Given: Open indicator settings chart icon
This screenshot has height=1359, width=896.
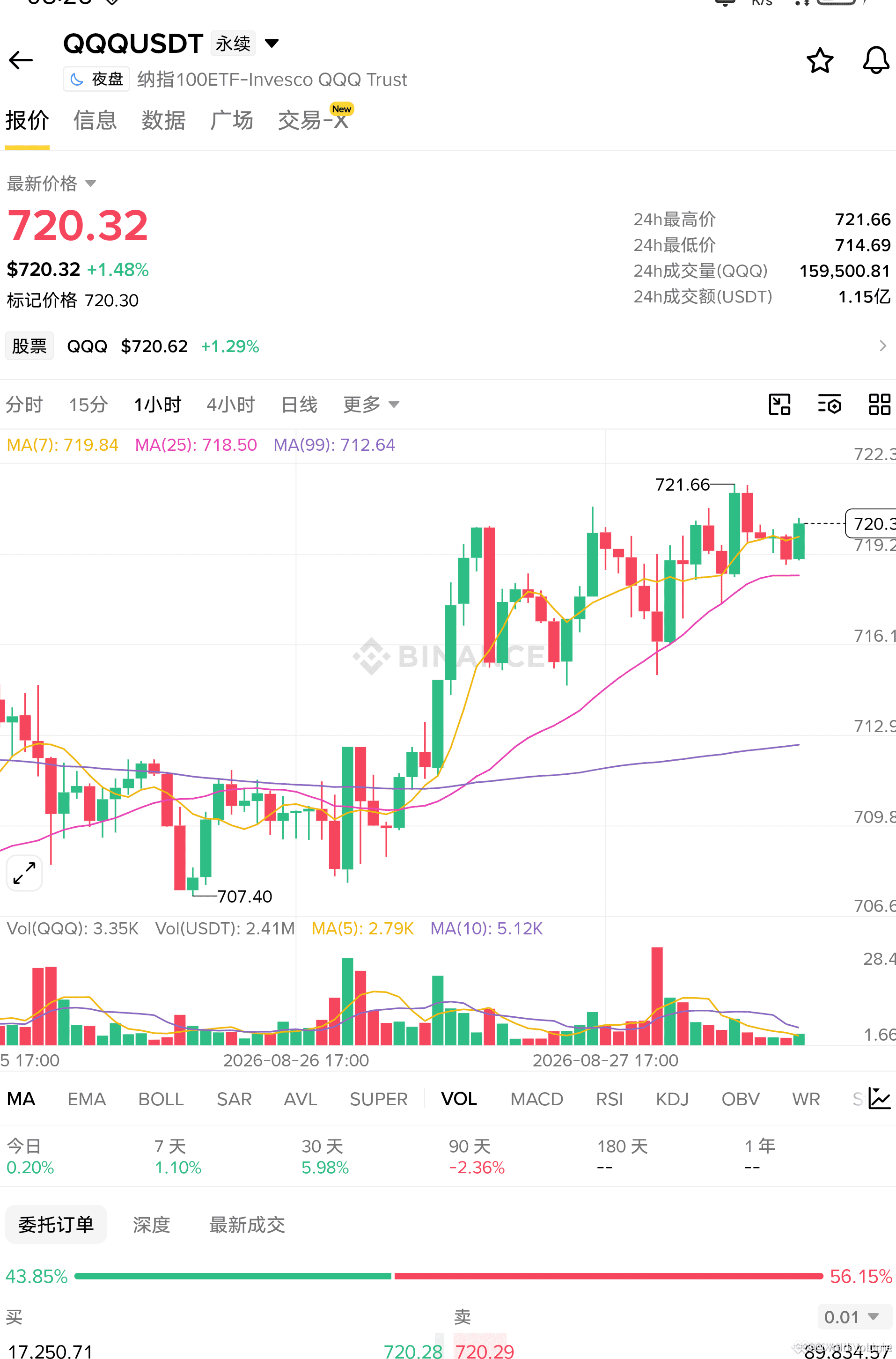Looking at the screenshot, I should tap(879, 1098).
